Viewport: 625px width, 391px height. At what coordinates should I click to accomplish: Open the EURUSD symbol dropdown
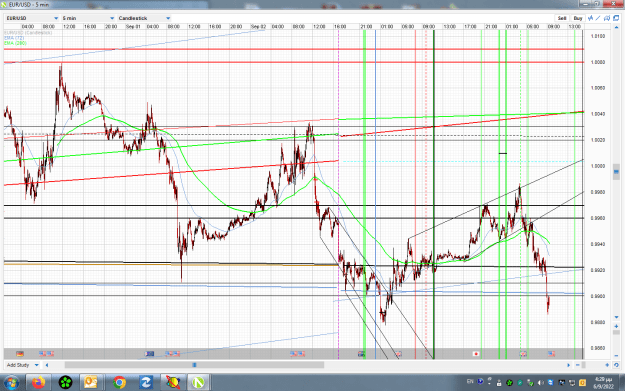[x=32, y=18]
